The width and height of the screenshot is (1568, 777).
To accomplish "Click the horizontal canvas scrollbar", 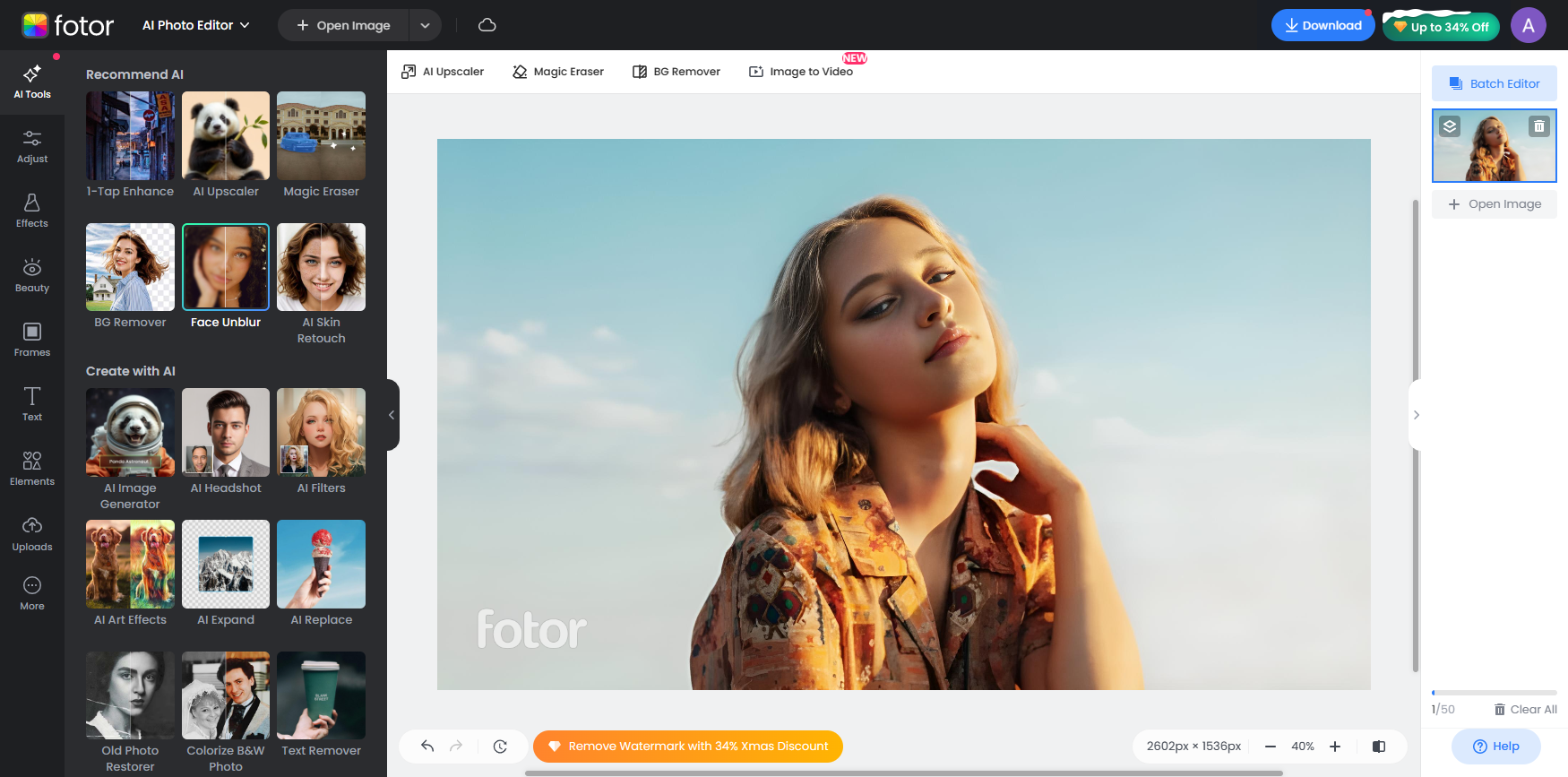I will 903,773.
